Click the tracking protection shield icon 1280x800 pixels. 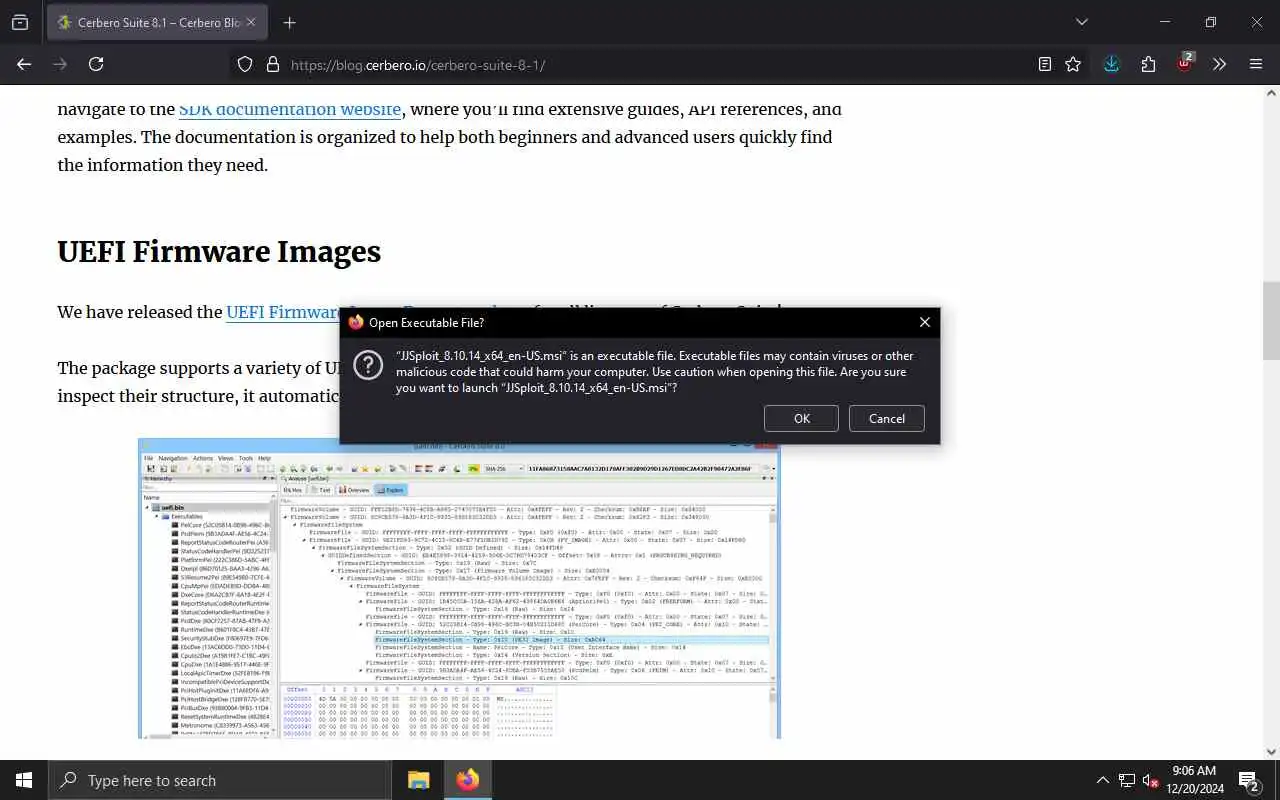tap(244, 64)
